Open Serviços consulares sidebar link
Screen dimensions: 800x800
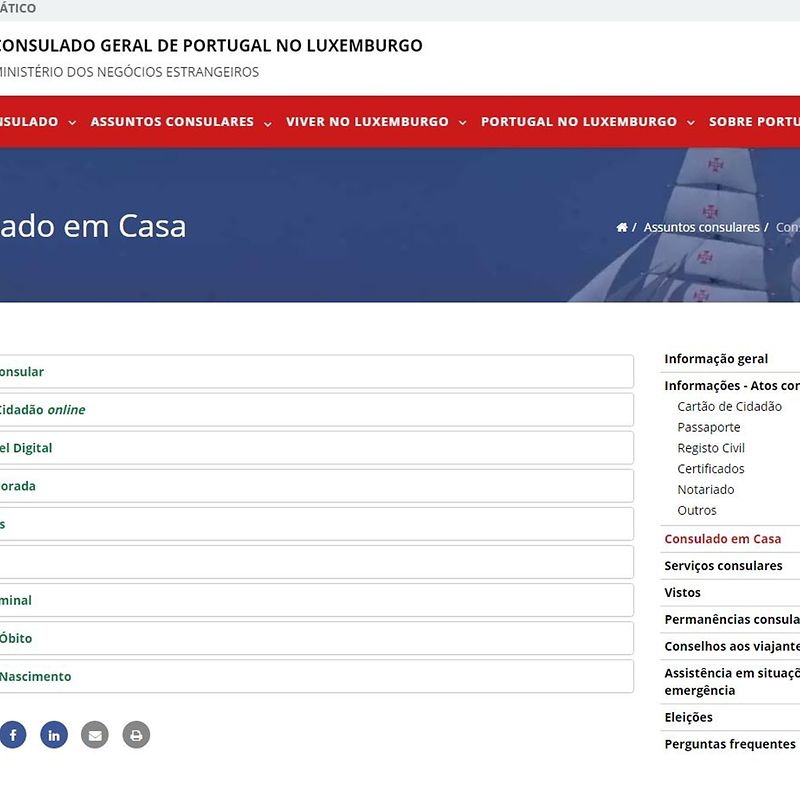coord(723,566)
